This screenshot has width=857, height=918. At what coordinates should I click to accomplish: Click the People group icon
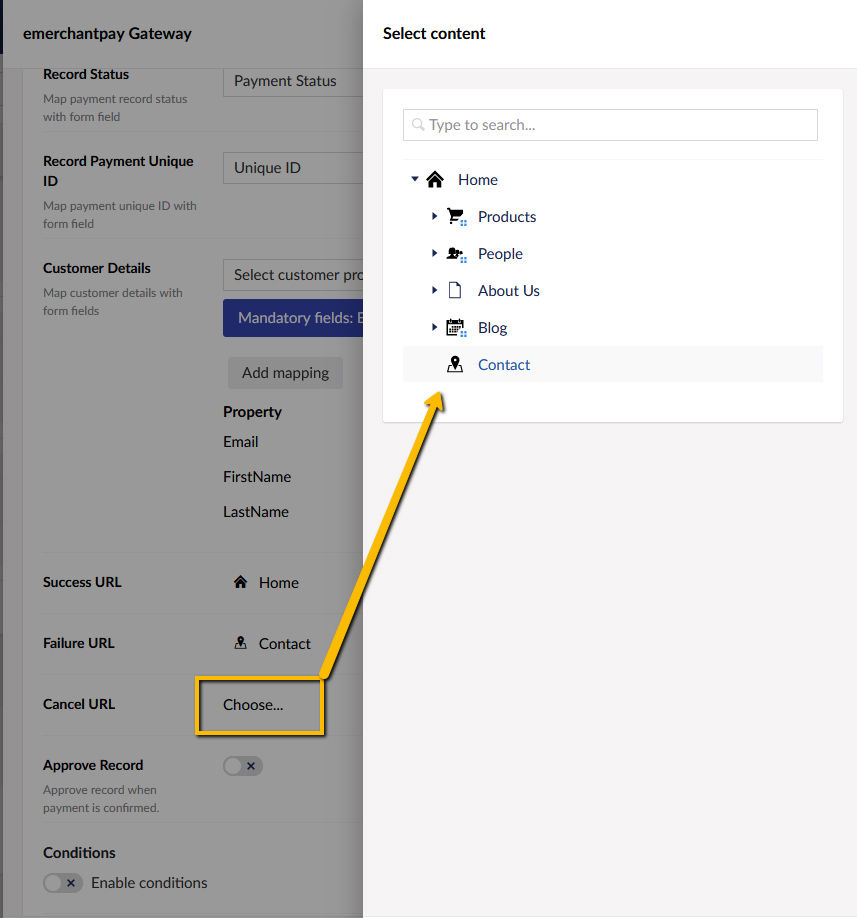click(x=457, y=254)
